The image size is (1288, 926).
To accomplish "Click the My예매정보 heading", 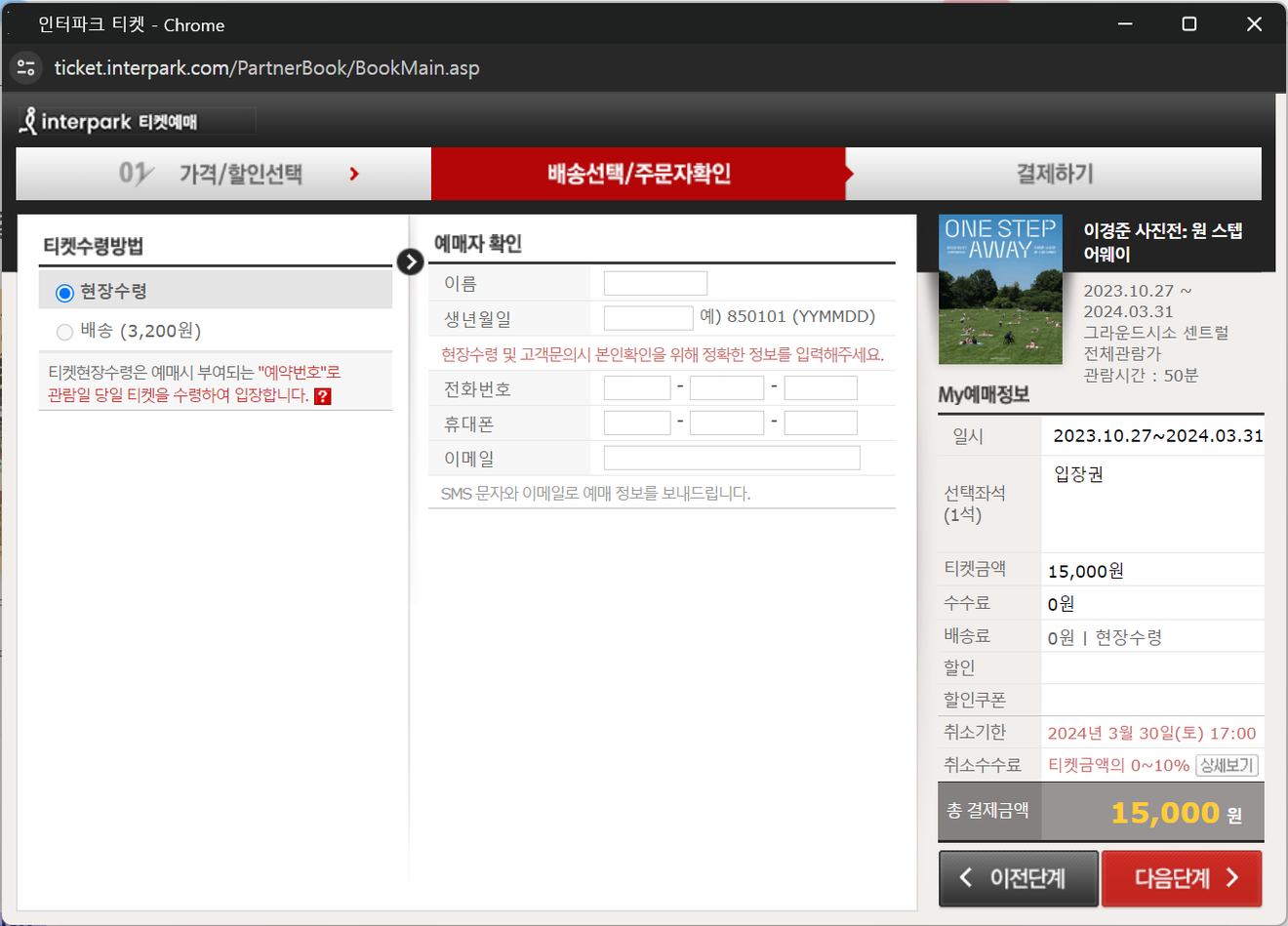I will [984, 395].
